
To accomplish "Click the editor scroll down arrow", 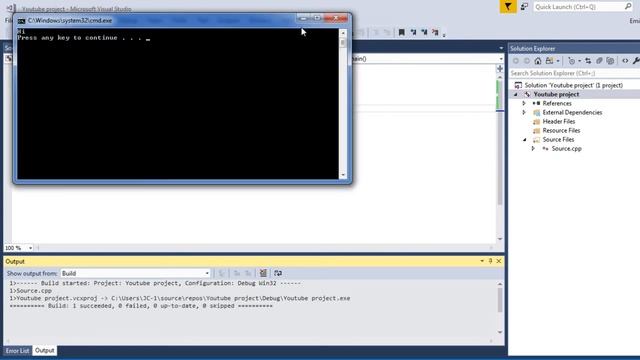I will (500, 239).
